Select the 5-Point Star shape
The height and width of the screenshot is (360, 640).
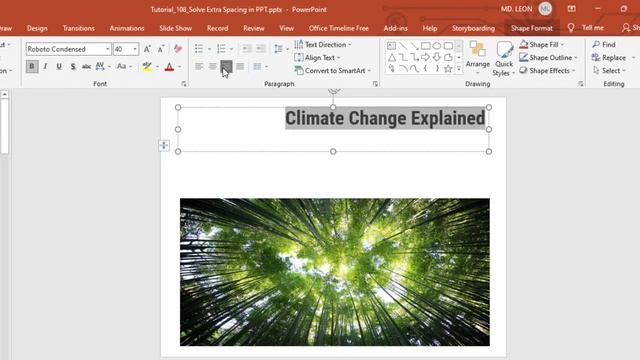pyautogui.click(x=448, y=69)
